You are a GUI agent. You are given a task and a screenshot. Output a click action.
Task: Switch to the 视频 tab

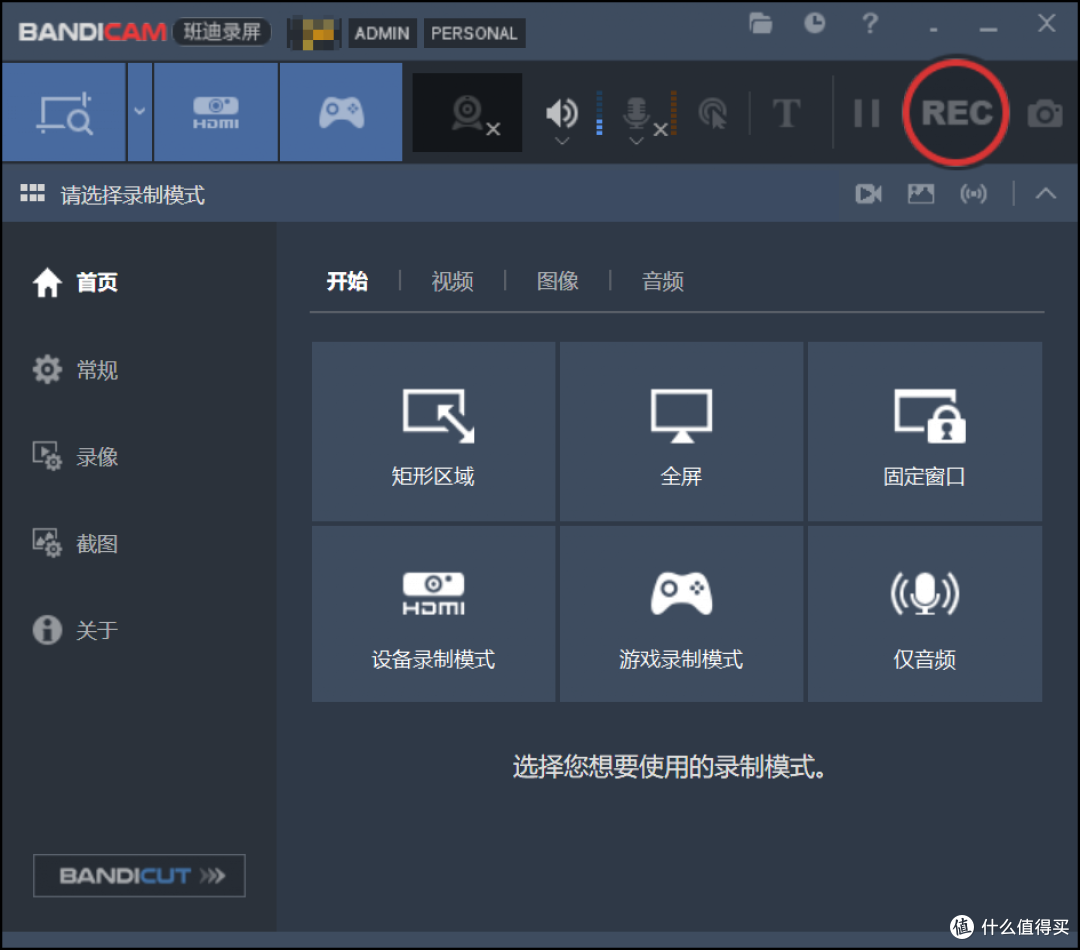point(453,281)
